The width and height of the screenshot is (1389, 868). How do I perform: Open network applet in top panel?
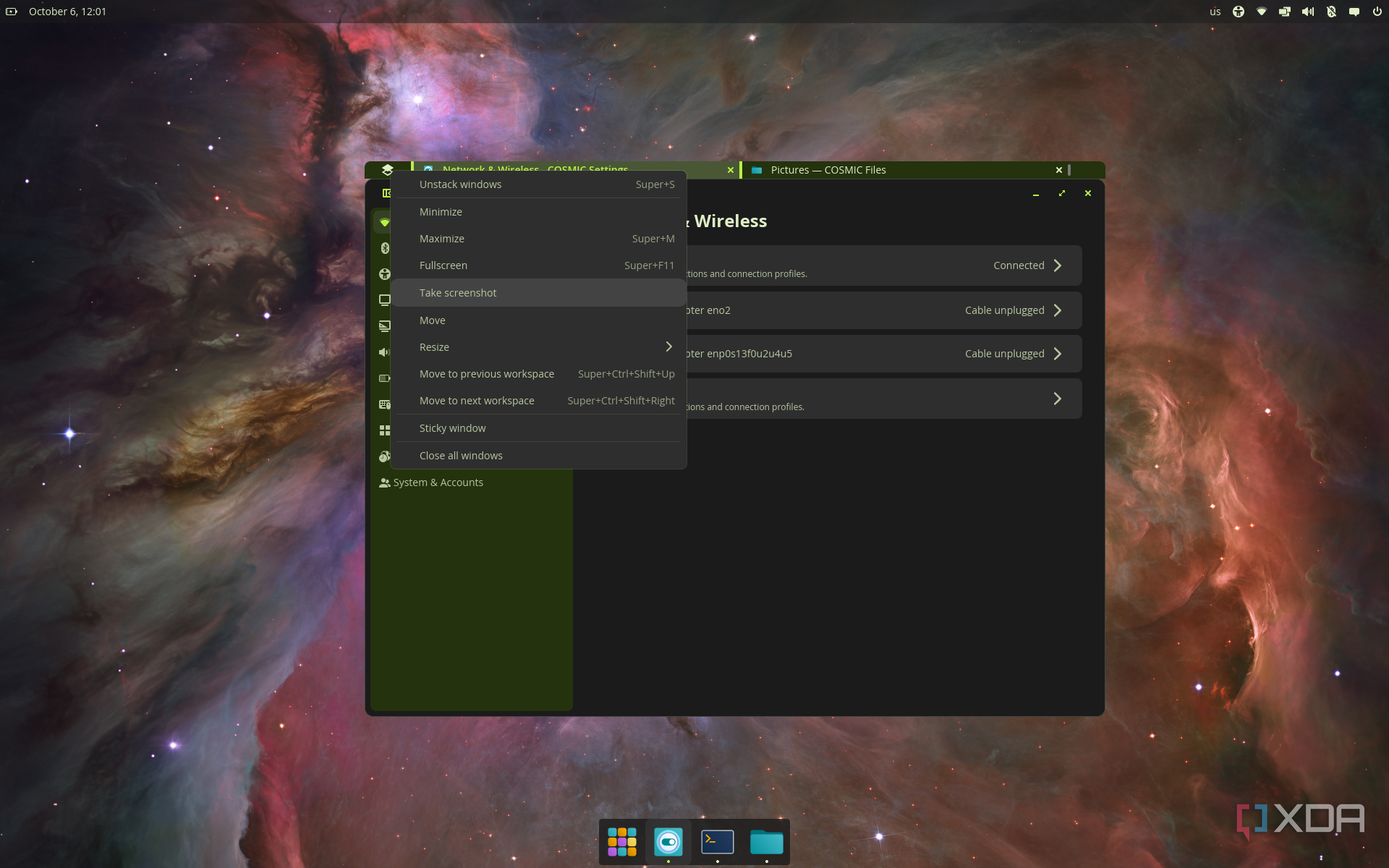1262,12
